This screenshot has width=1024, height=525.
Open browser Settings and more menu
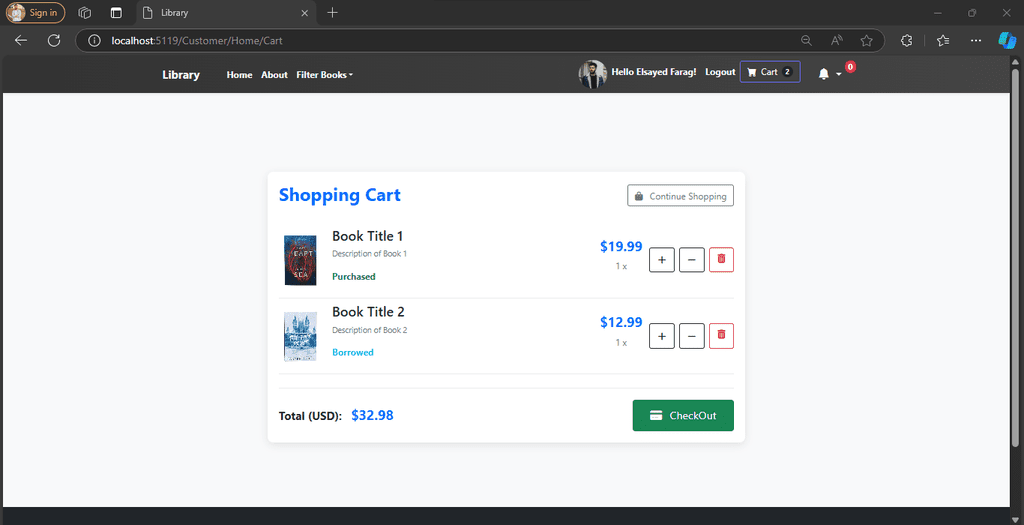coord(976,40)
